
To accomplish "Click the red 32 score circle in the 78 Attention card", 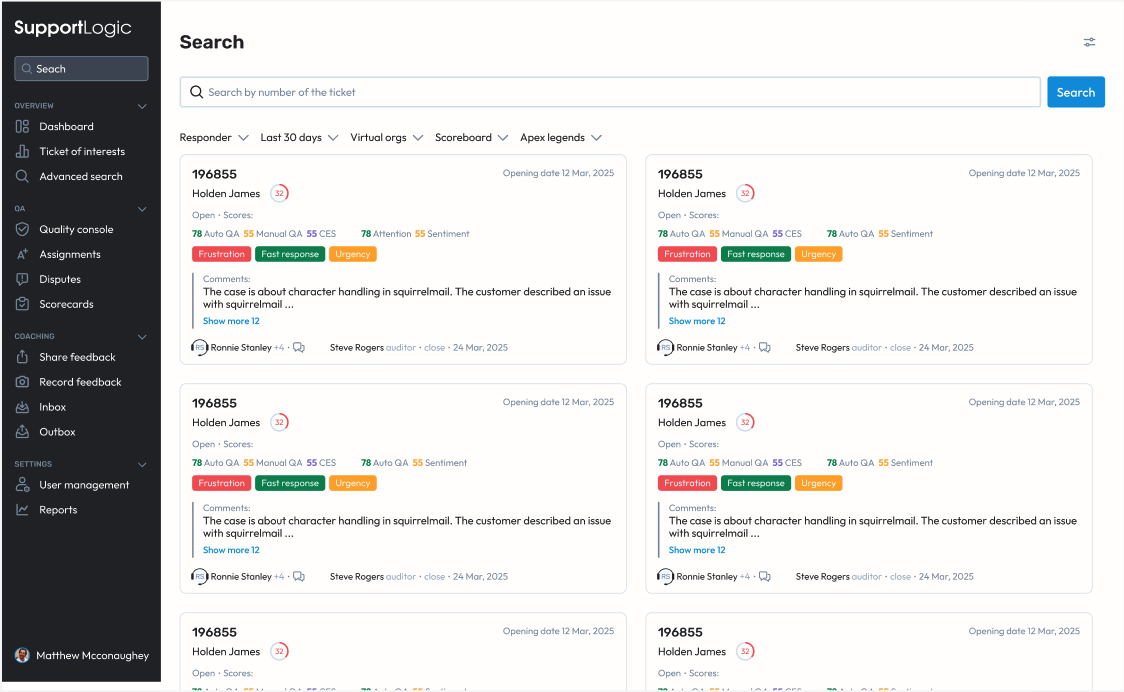I will click(280, 193).
